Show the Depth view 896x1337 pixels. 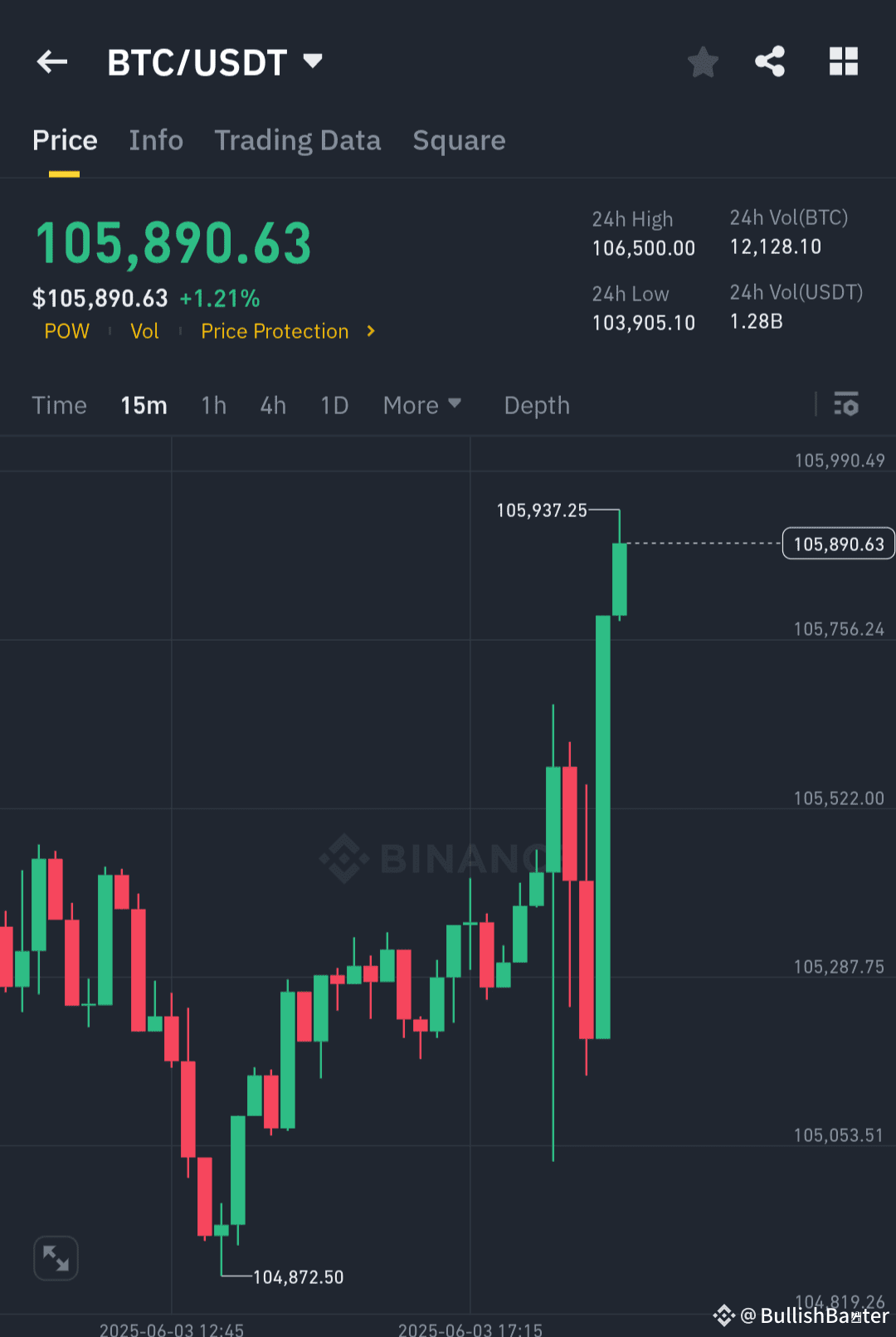(536, 405)
